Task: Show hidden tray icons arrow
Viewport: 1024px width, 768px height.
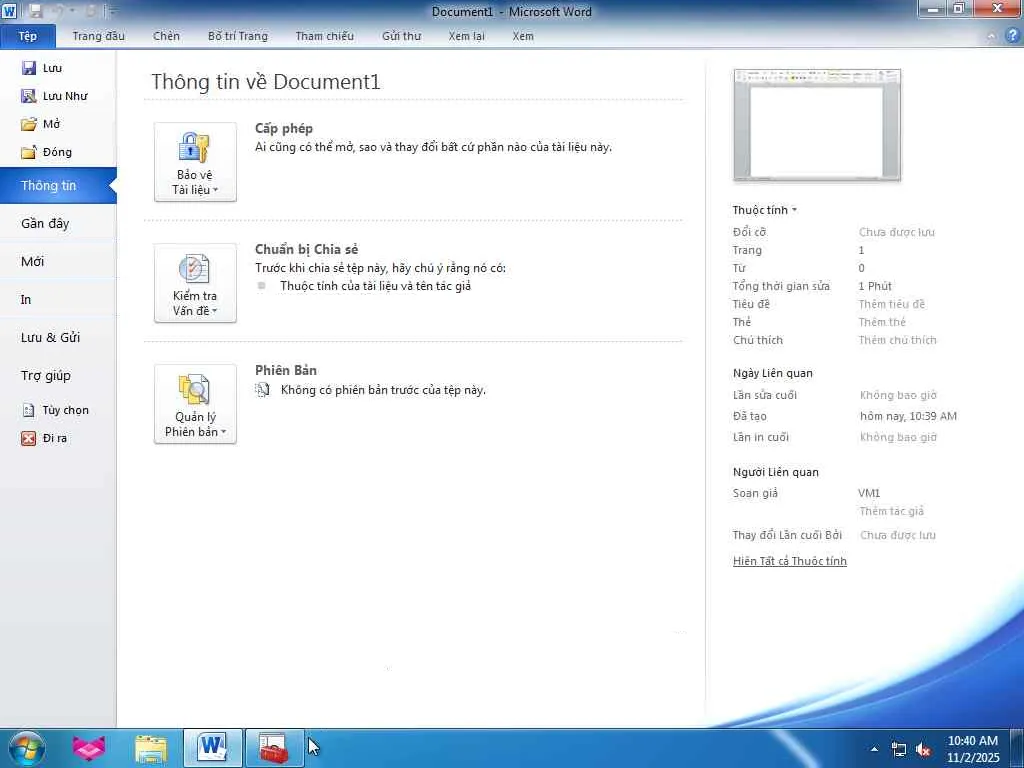Action: pyautogui.click(x=874, y=749)
